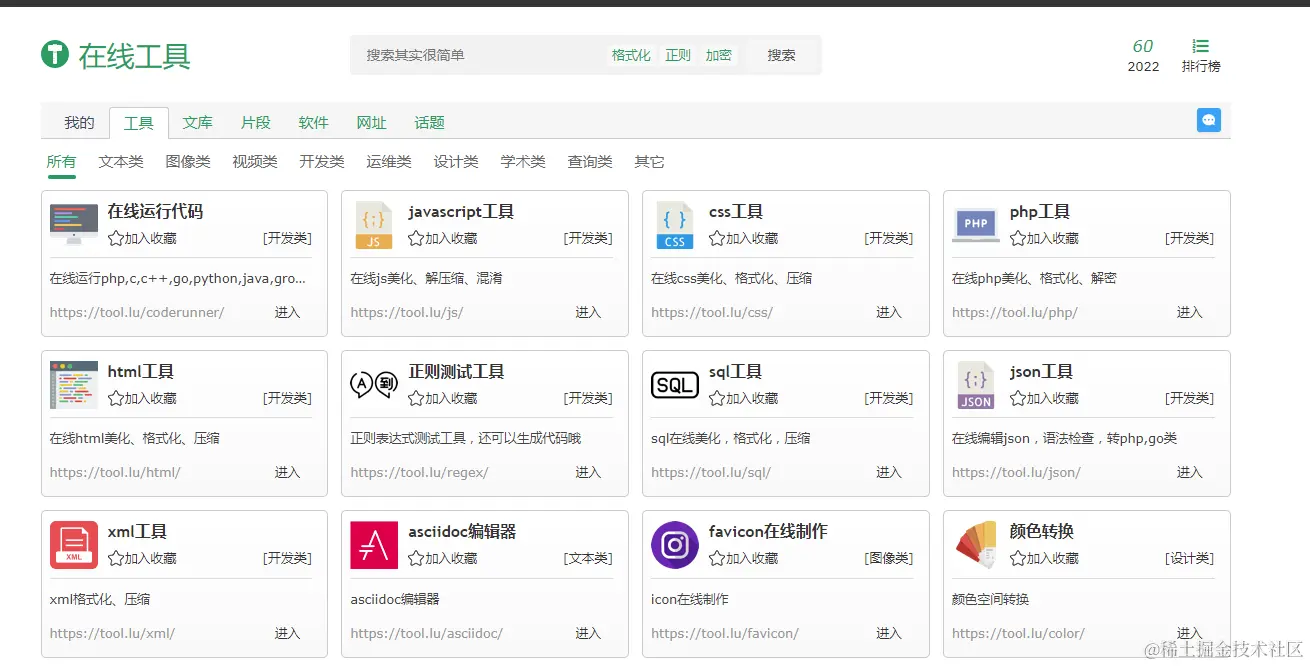Filter by 图像类 category

tap(188, 162)
